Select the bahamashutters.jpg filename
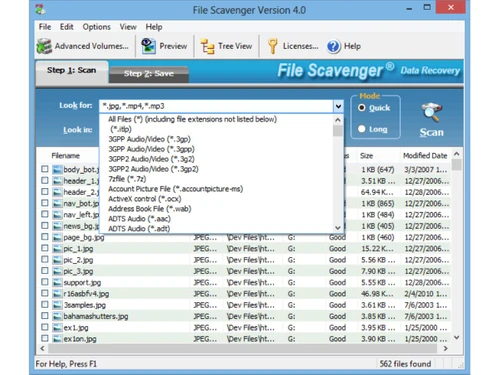The height and width of the screenshot is (375, 500). point(96,316)
